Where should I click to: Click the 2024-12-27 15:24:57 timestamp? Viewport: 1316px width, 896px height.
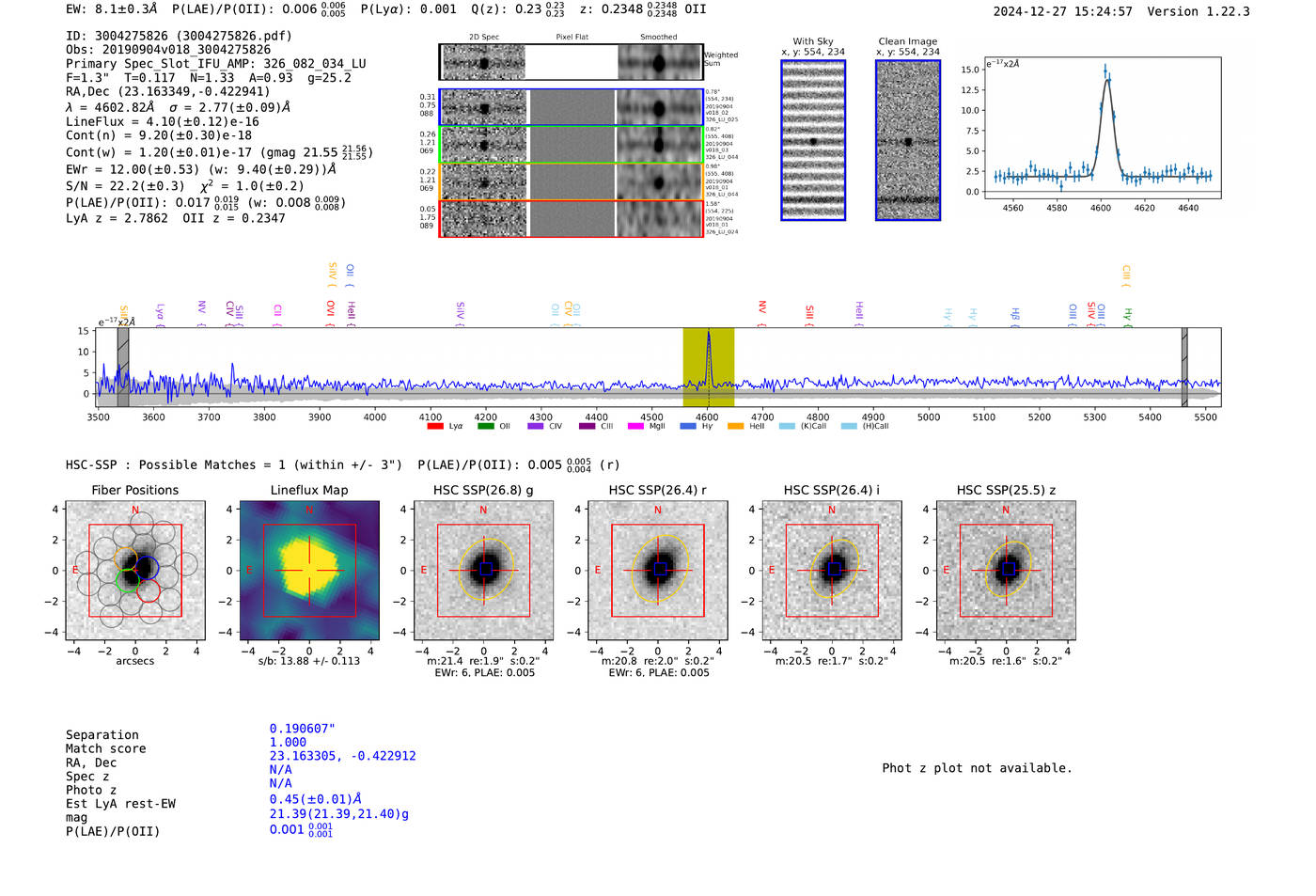(x=1062, y=11)
